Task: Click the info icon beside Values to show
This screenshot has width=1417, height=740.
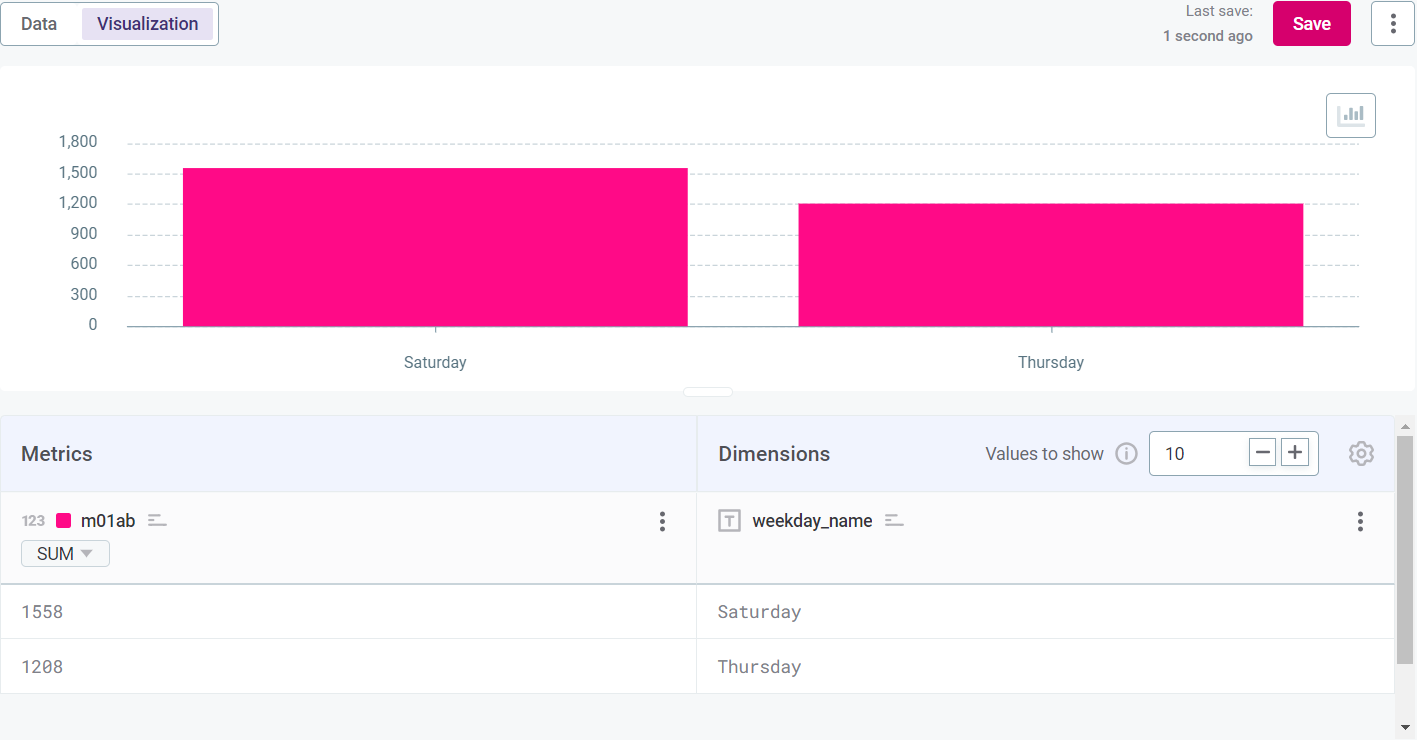Action: (1126, 454)
